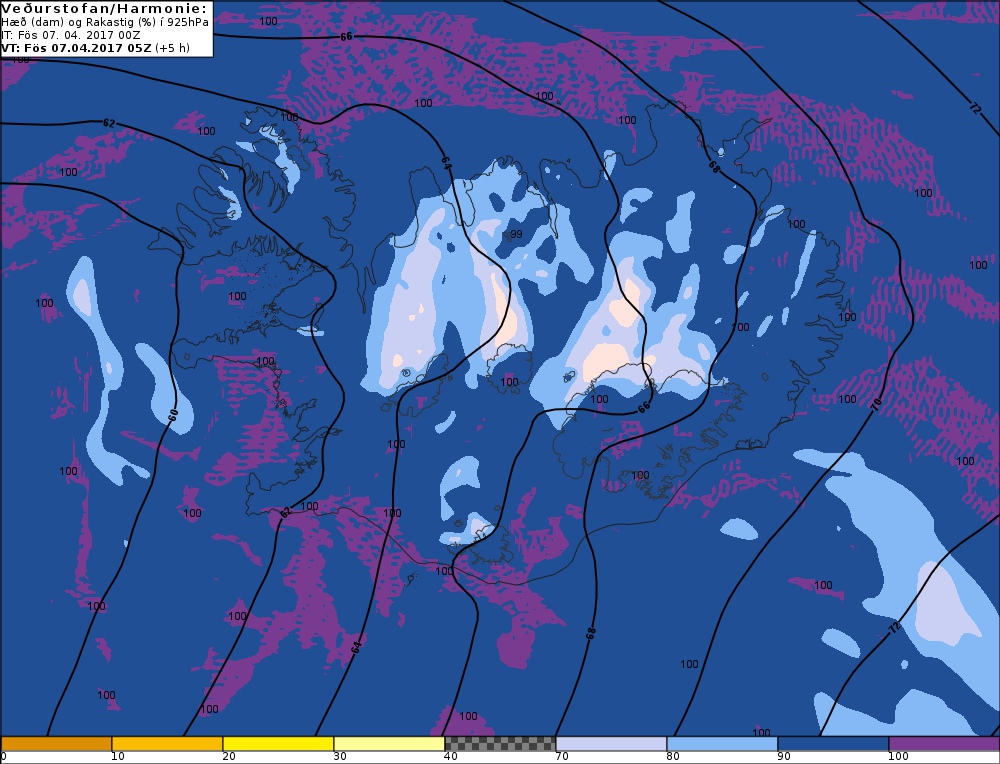The width and height of the screenshot is (1000, 764).
Task: Select the bright yellow 20–30 legend swatch
Action: (x=278, y=744)
